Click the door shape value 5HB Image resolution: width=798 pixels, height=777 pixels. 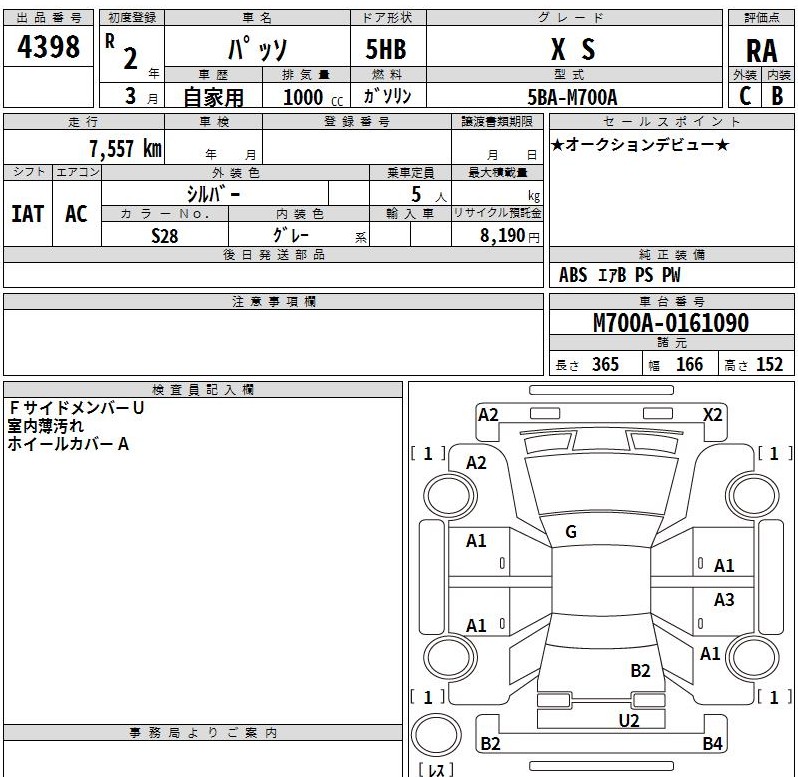(386, 49)
